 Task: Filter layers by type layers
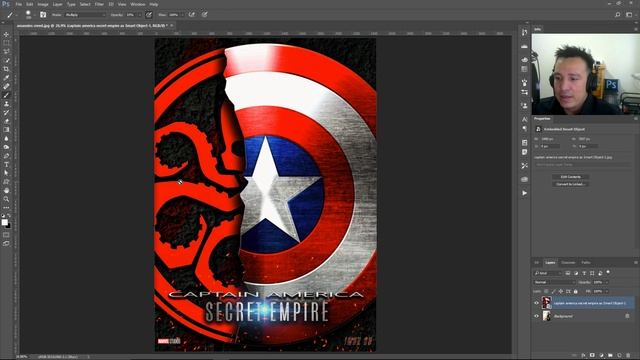[x=584, y=273]
